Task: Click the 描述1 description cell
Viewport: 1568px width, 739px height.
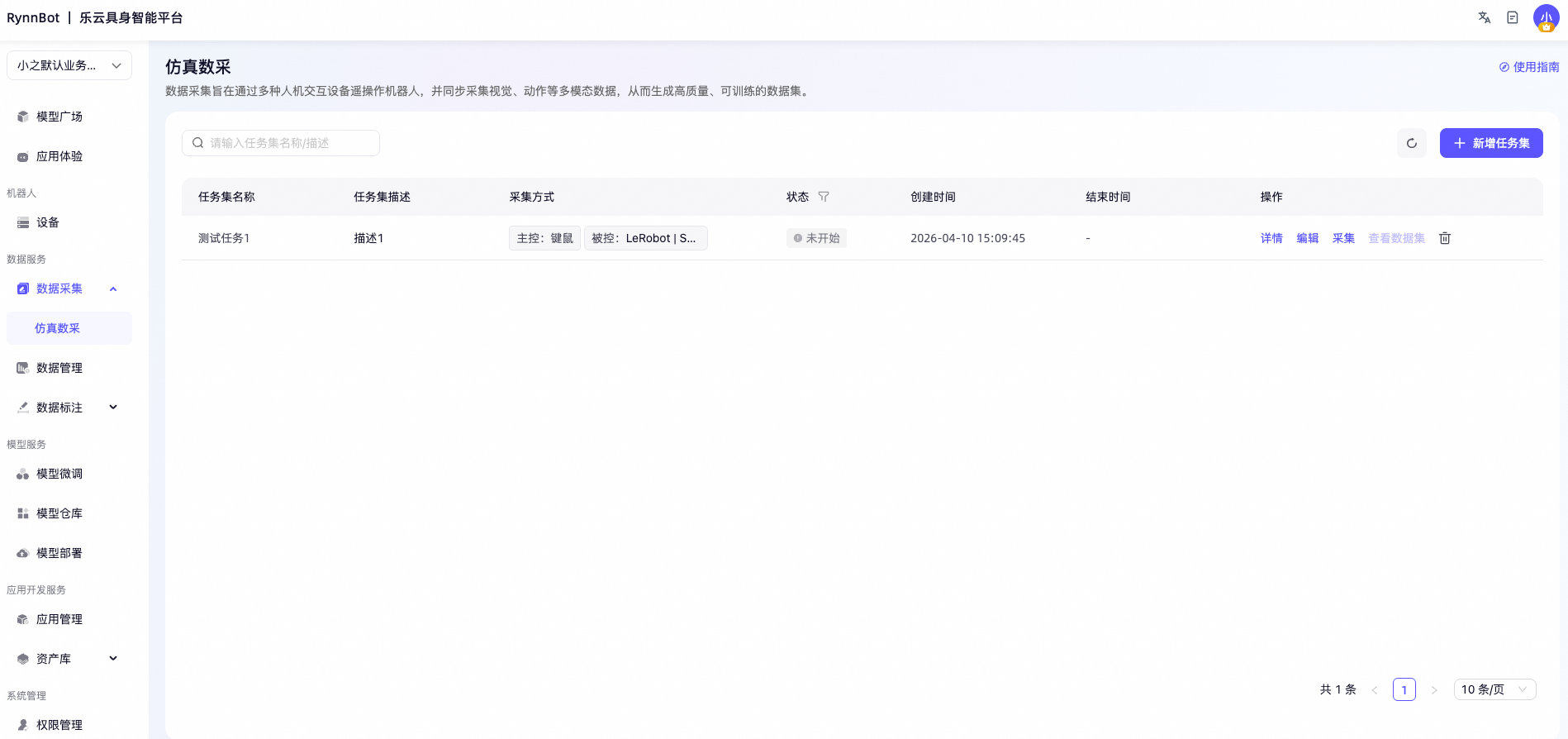Action: click(368, 238)
